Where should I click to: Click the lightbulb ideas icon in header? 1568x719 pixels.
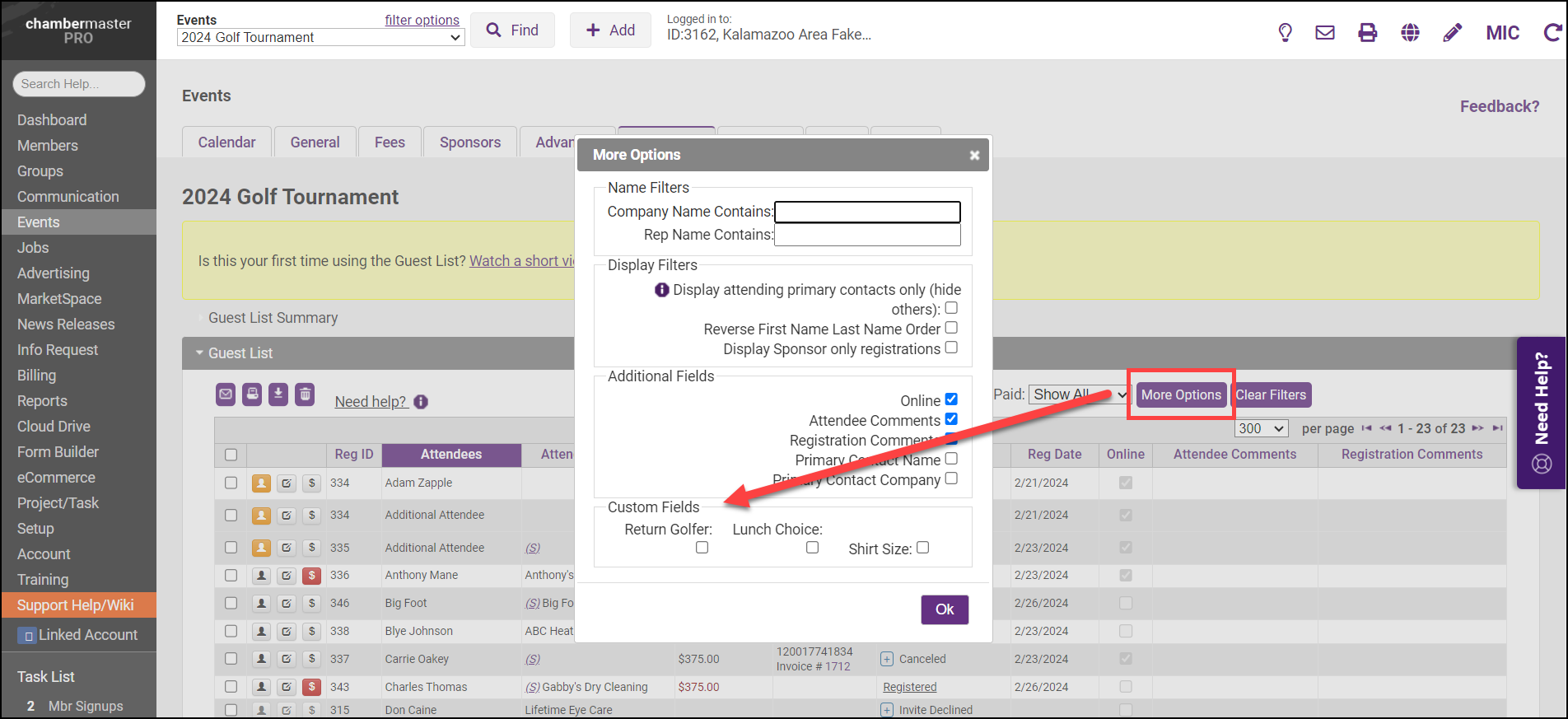(1285, 32)
